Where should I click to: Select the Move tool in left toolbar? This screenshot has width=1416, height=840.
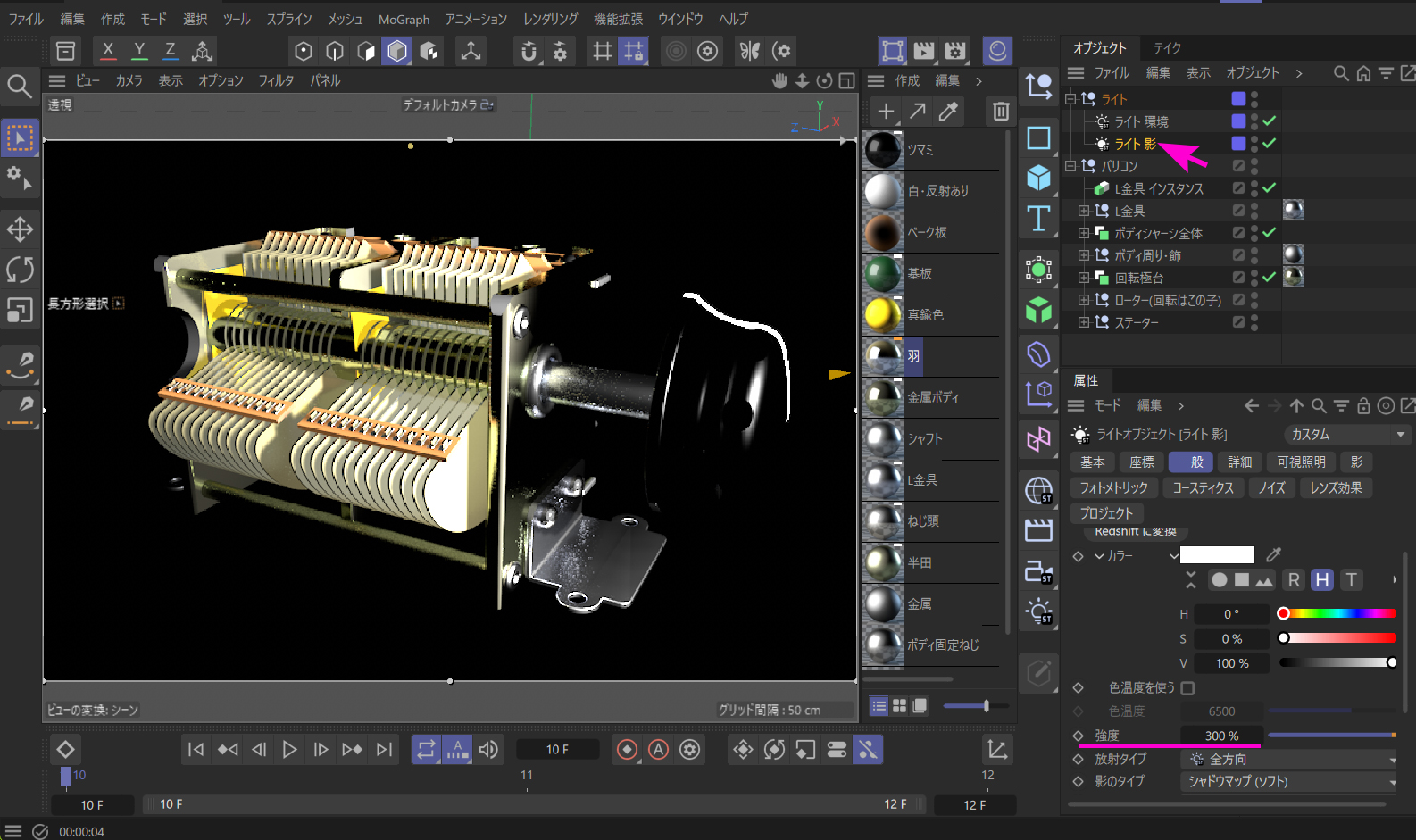(x=20, y=229)
